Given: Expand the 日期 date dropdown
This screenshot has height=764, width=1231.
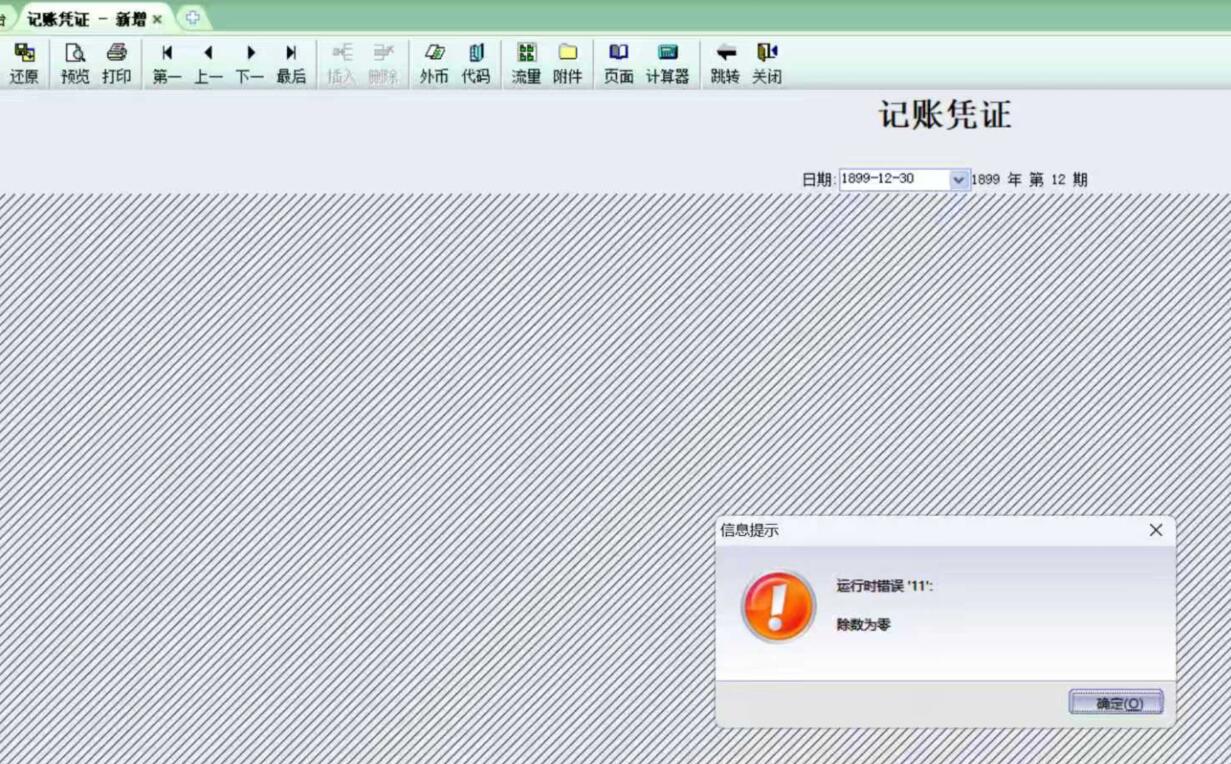Looking at the screenshot, I should [x=958, y=180].
